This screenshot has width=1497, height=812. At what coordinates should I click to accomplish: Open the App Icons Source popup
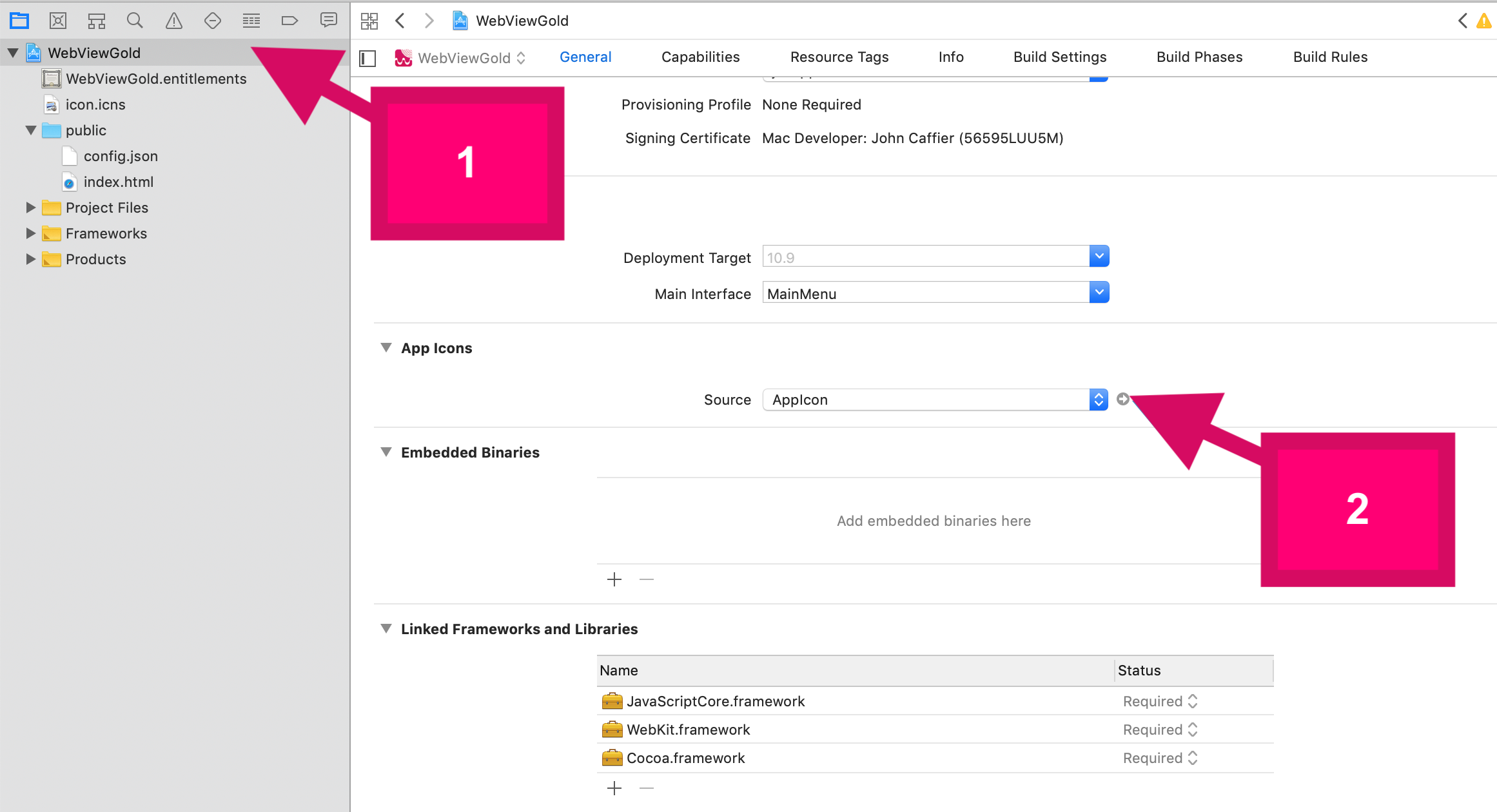[935, 400]
